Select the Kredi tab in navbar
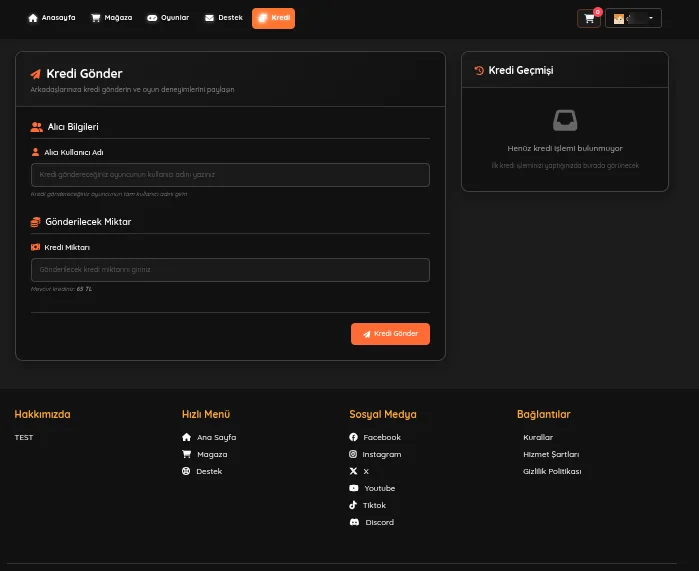The image size is (699, 571). tap(273, 18)
